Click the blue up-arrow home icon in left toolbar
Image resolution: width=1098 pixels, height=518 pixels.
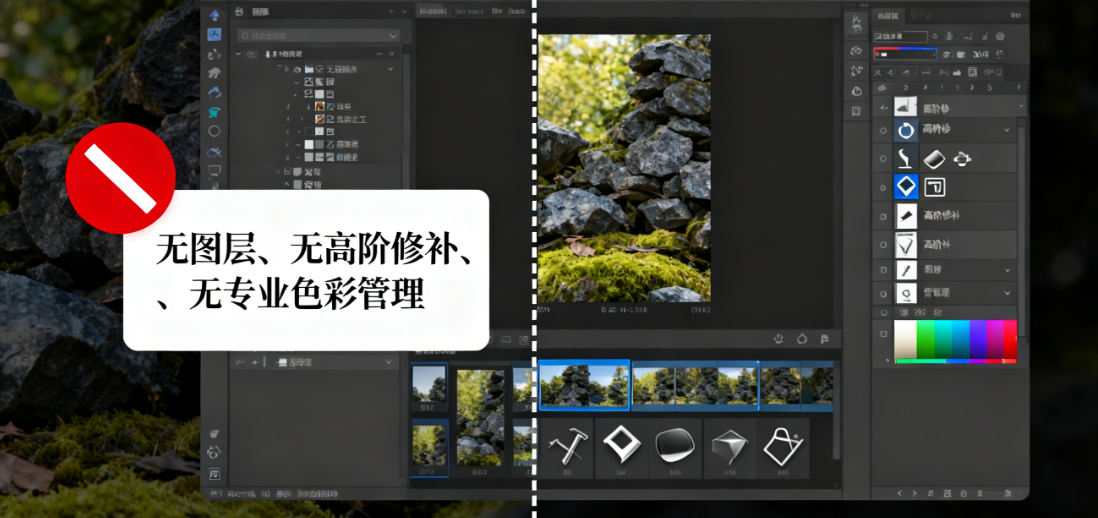(215, 15)
